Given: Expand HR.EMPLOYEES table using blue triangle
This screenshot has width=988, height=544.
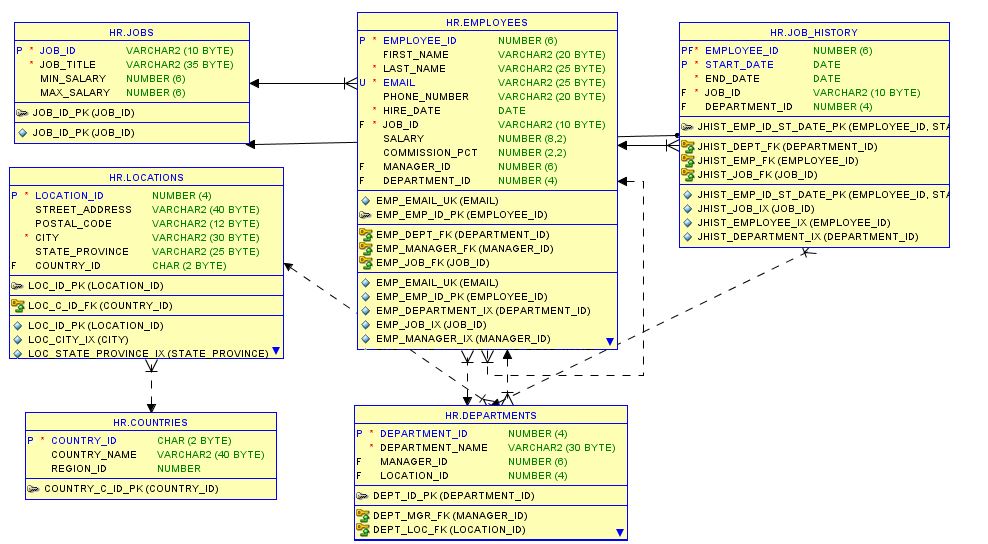Looking at the screenshot, I should click(609, 342).
